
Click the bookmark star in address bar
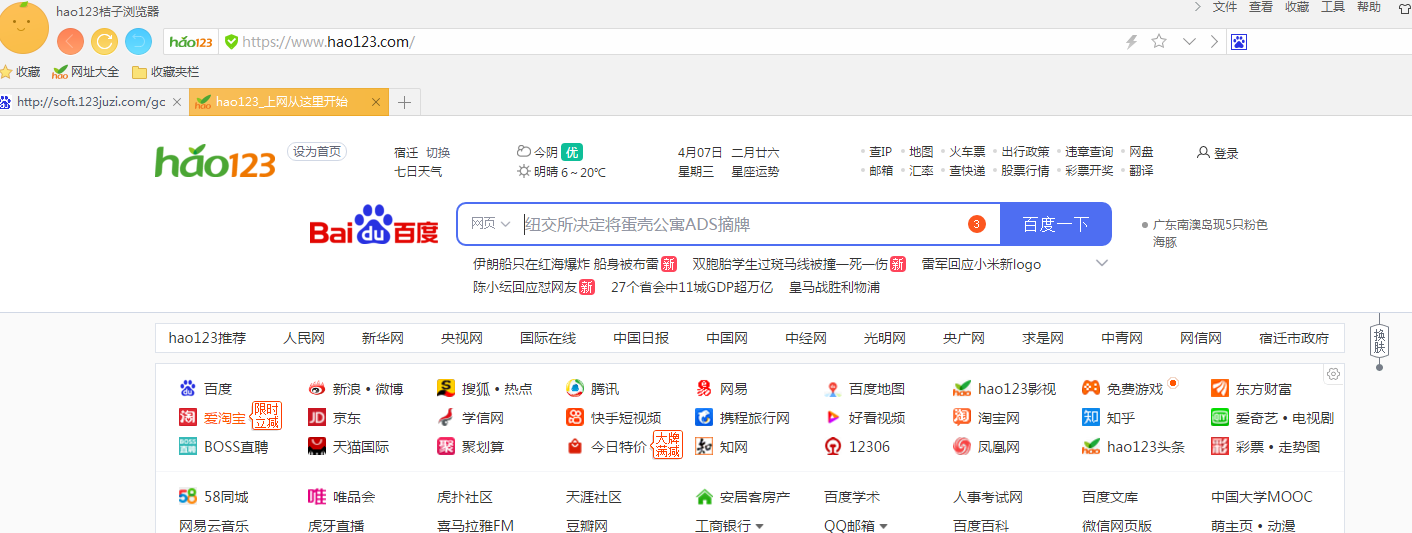point(1159,41)
